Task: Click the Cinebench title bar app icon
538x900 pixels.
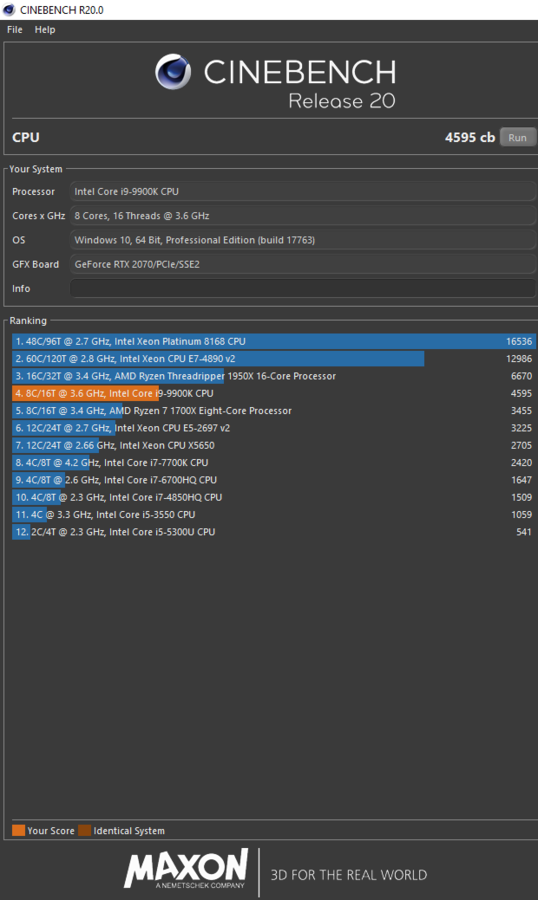Action: point(9,10)
